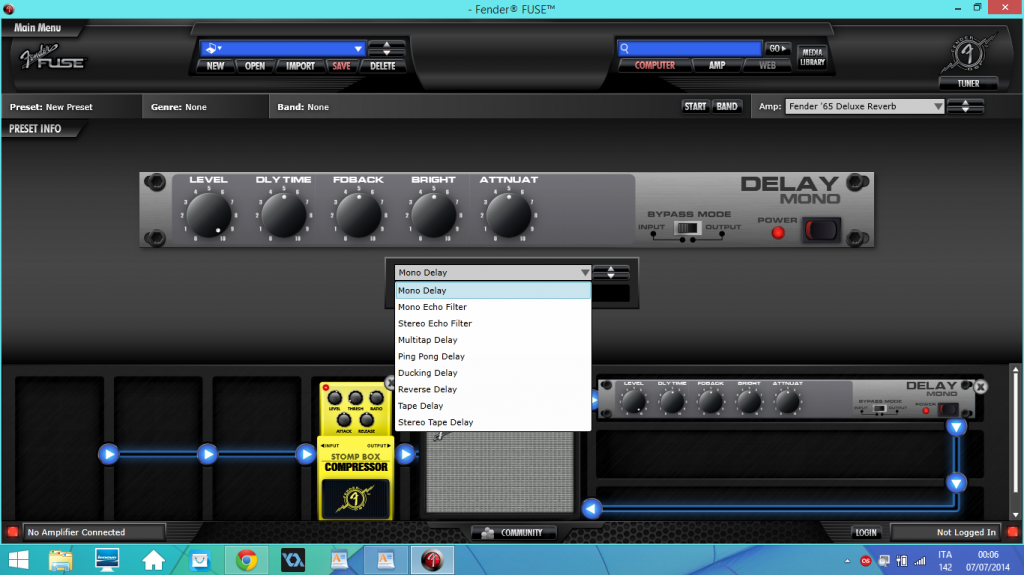Select Tape Delay from the list
1024x575 pixels.
(493, 406)
